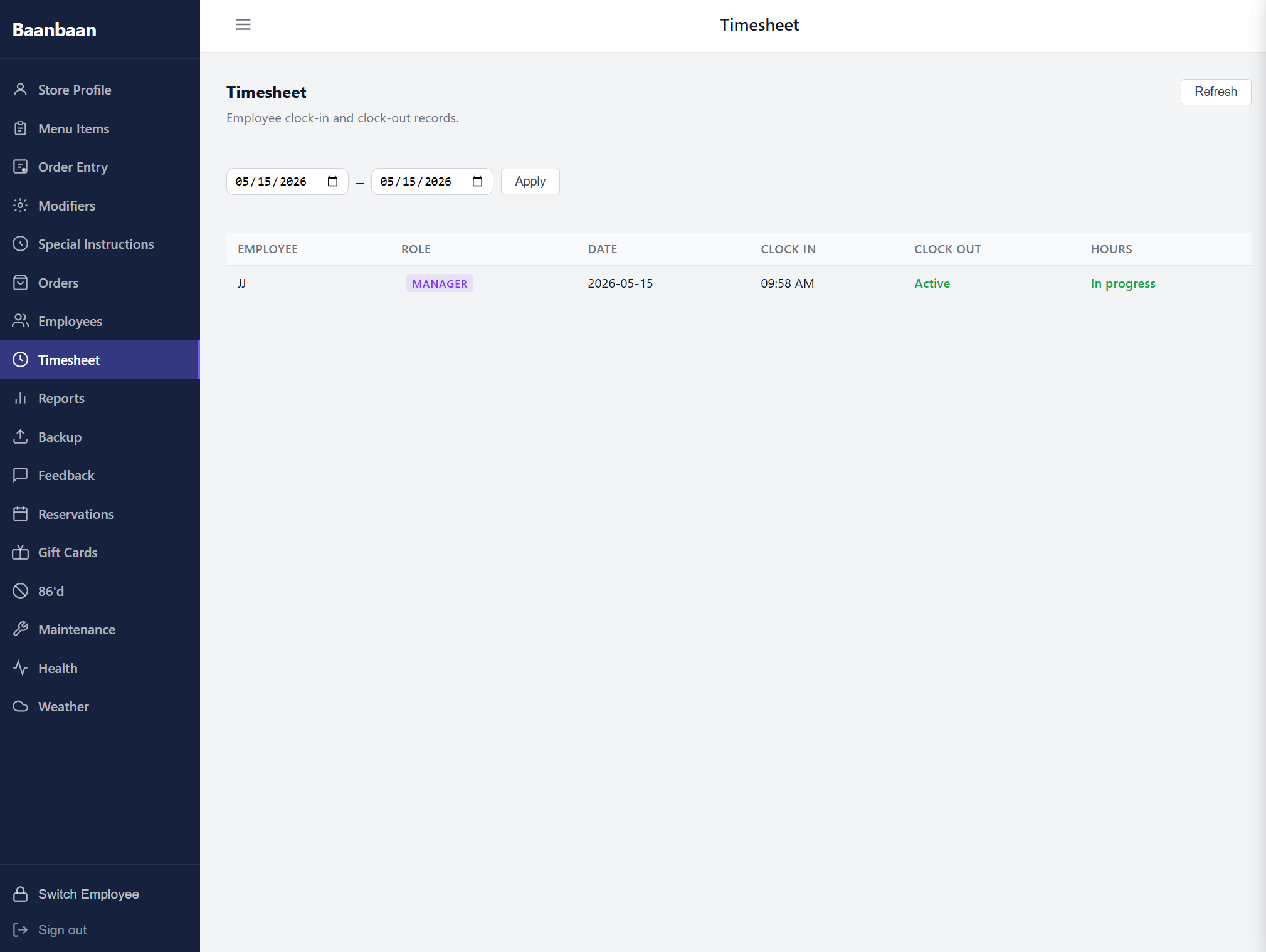Click the Timesheet clock icon in sidebar
The height and width of the screenshot is (952, 1266).
point(21,360)
